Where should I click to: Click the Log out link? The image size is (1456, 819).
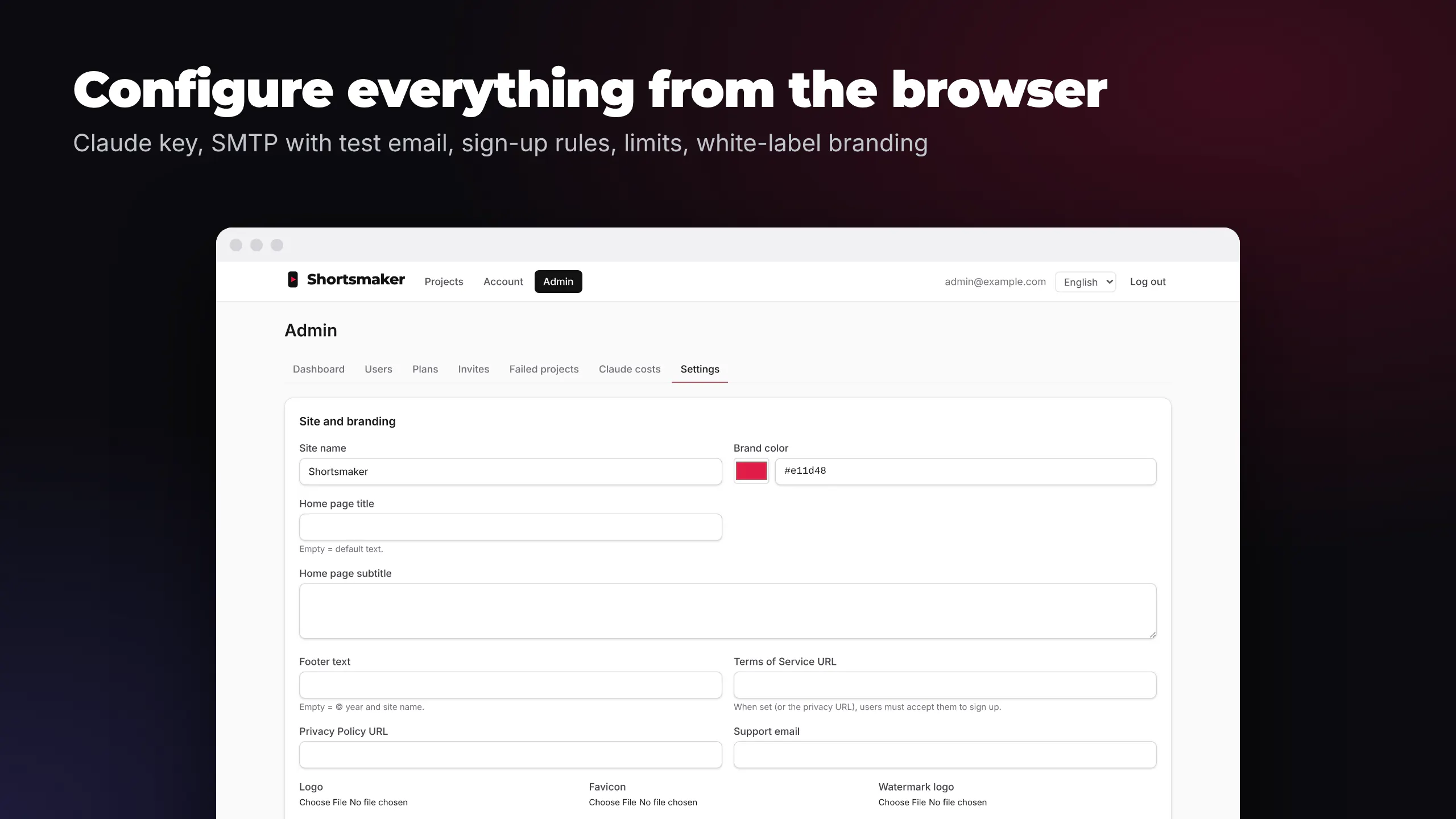click(1148, 282)
